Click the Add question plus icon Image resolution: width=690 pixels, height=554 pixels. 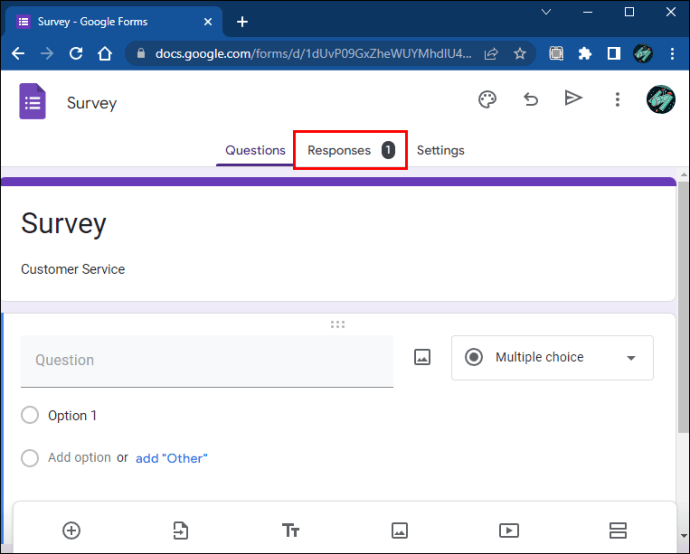coord(71,530)
